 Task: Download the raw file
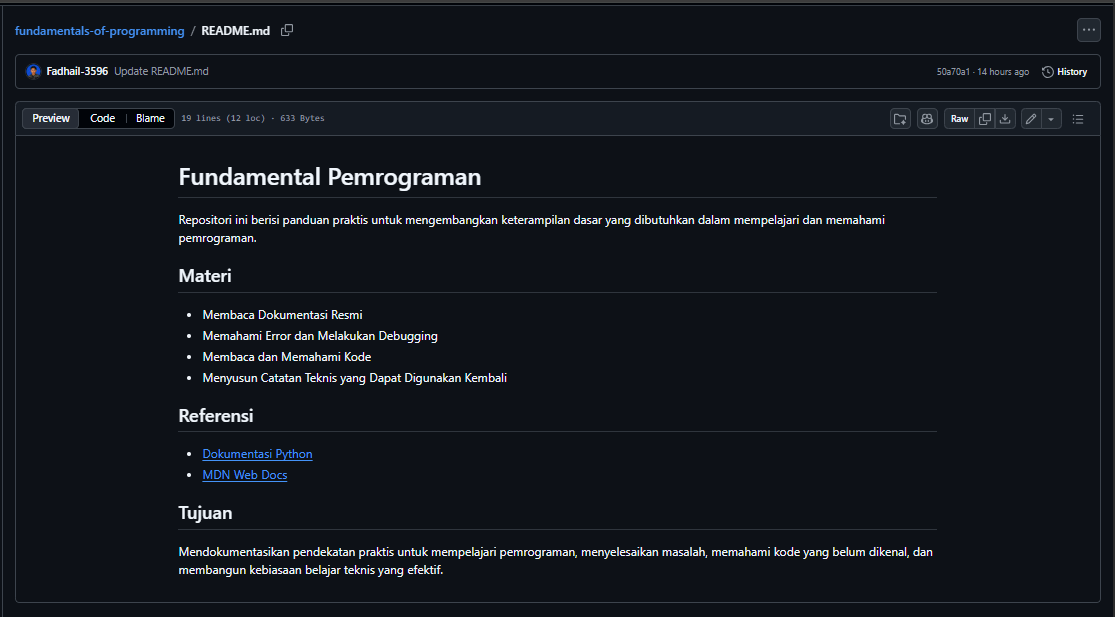(1005, 119)
